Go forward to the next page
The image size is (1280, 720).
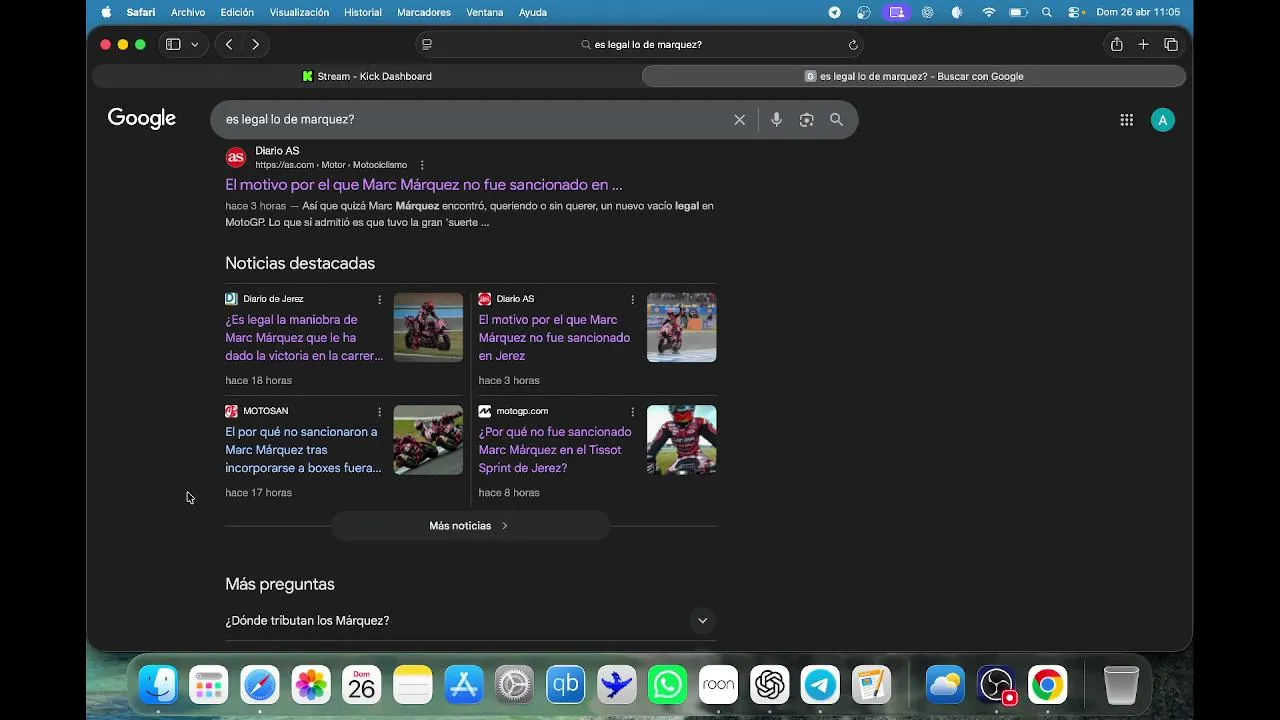coord(255,44)
